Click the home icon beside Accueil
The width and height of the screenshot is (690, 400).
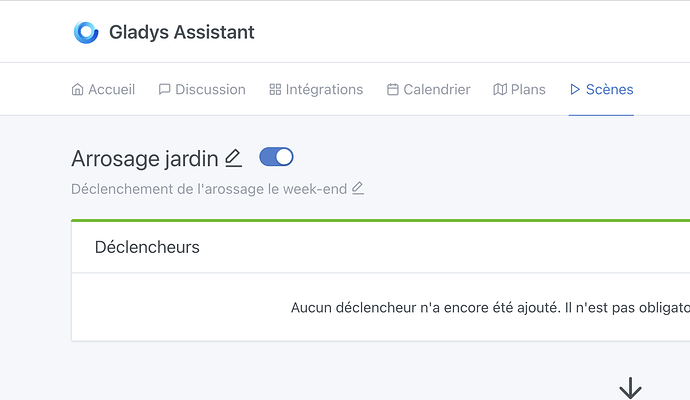pyautogui.click(x=78, y=90)
